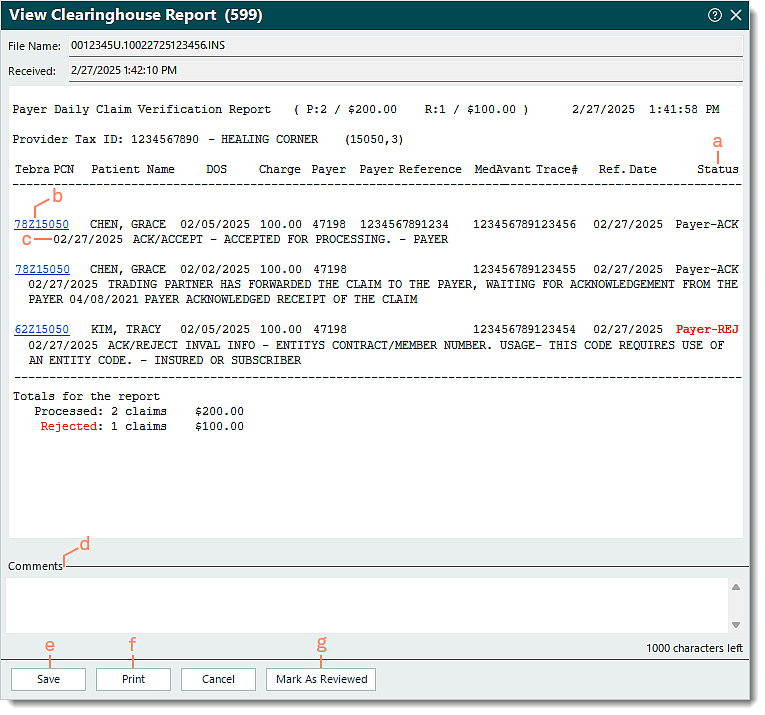765x715 pixels.
Task: Close the View Clearinghouse Report window
Action: pyautogui.click(x=736, y=15)
